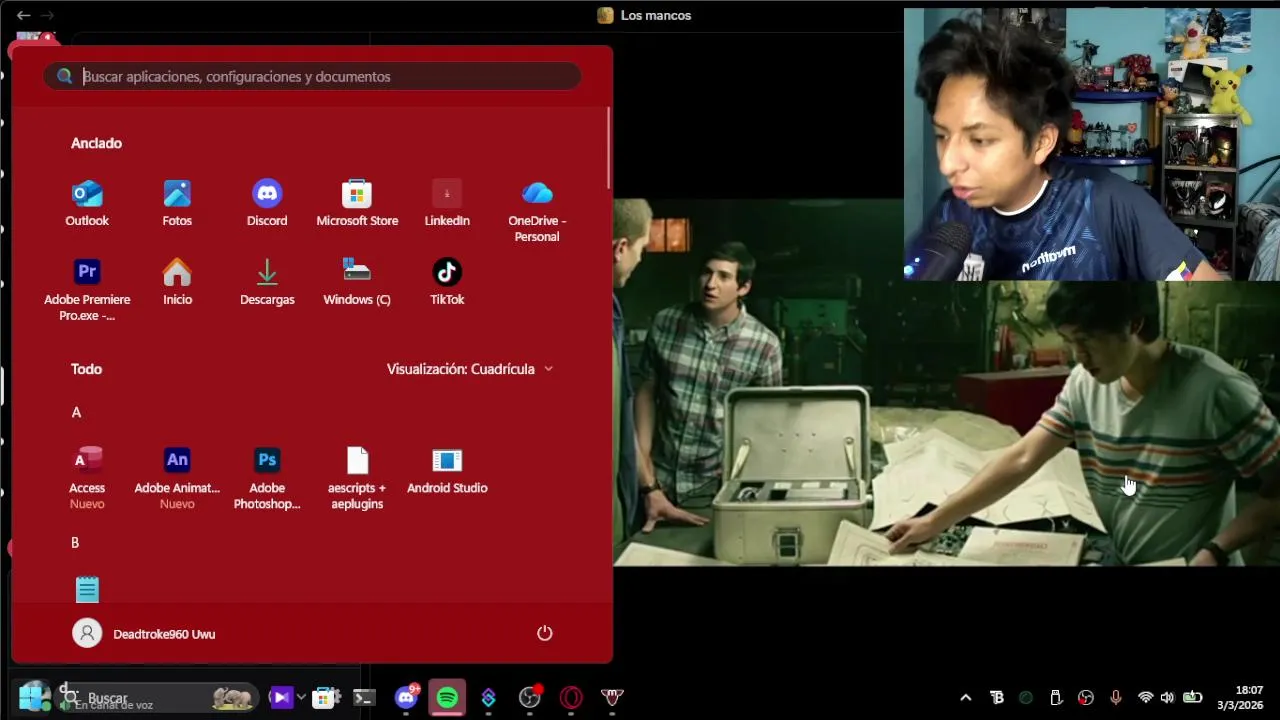Expand the Visualización: Cuadrícula dropdown
The width and height of the screenshot is (1280, 720).
(470, 369)
